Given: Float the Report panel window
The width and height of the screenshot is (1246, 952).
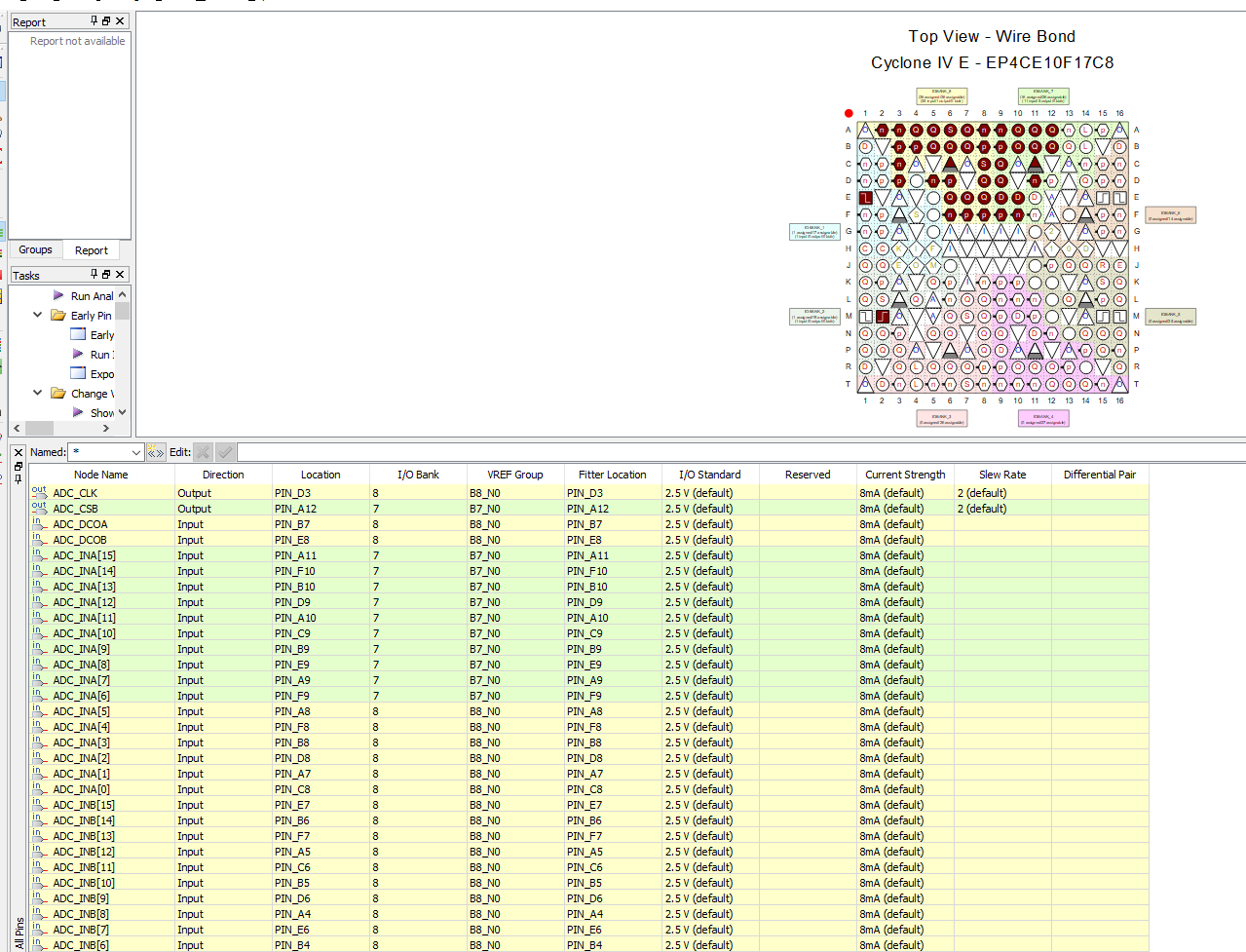Looking at the screenshot, I should tap(106, 20).
